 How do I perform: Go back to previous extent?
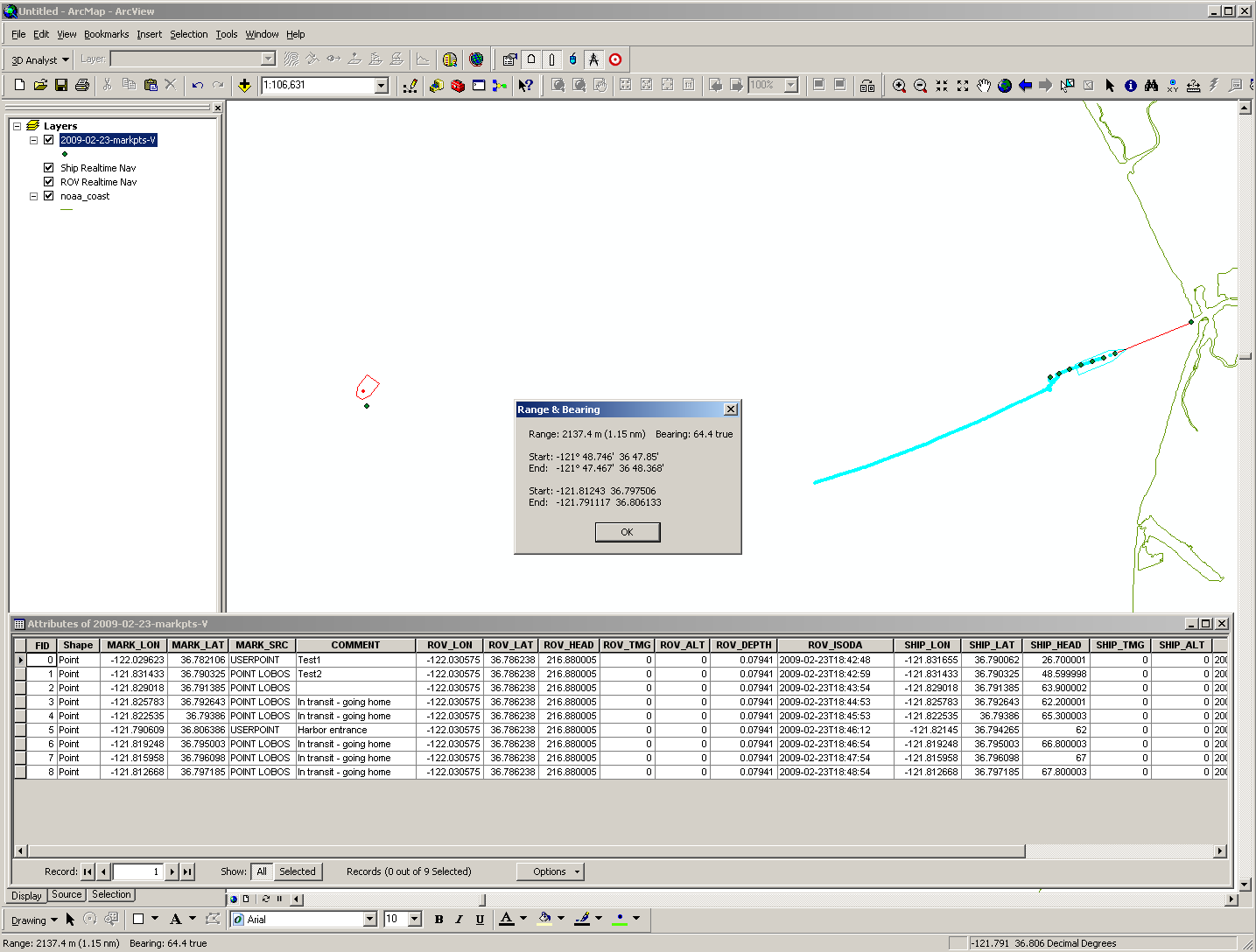coord(1025,85)
